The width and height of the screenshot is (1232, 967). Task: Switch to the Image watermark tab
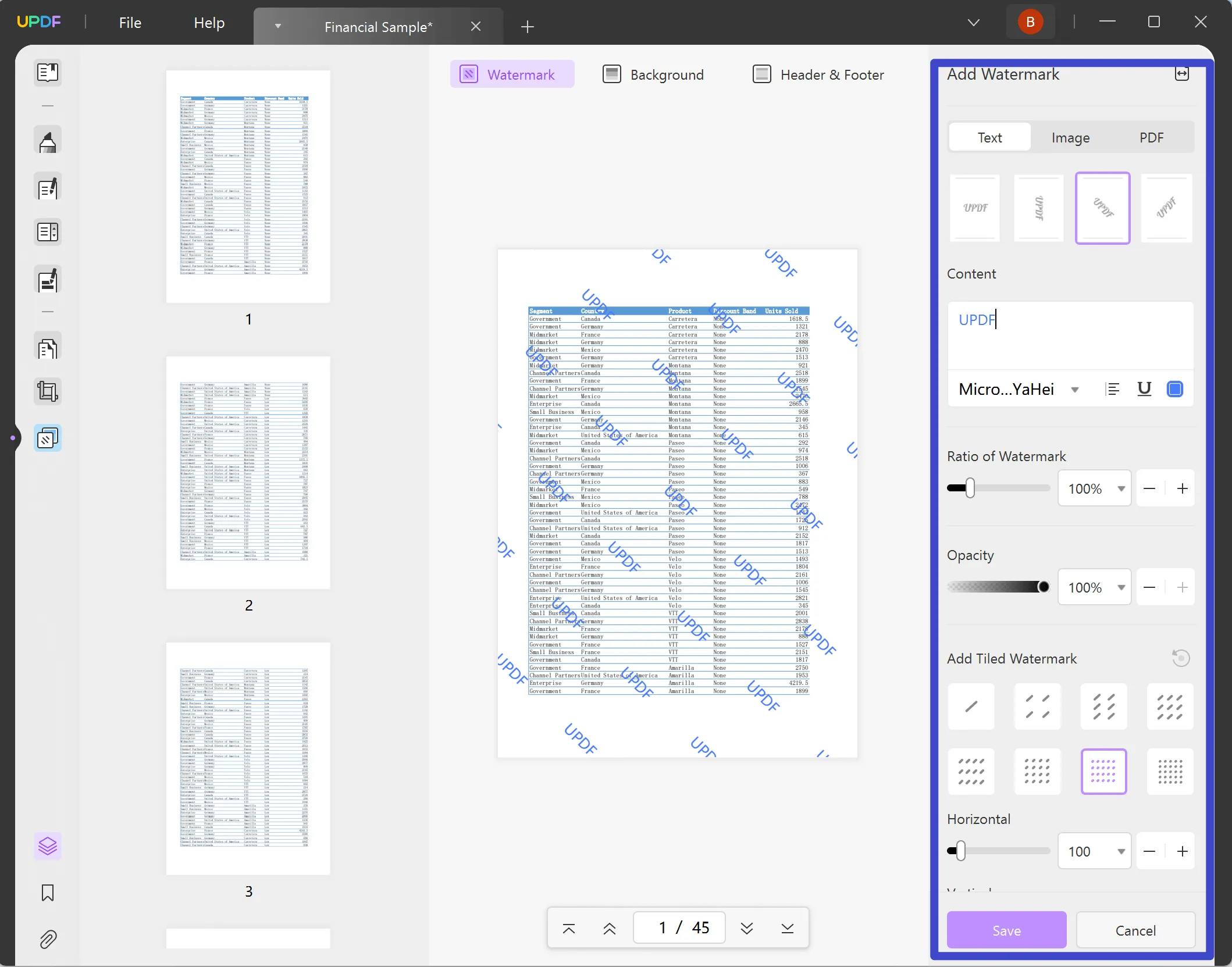(x=1070, y=137)
